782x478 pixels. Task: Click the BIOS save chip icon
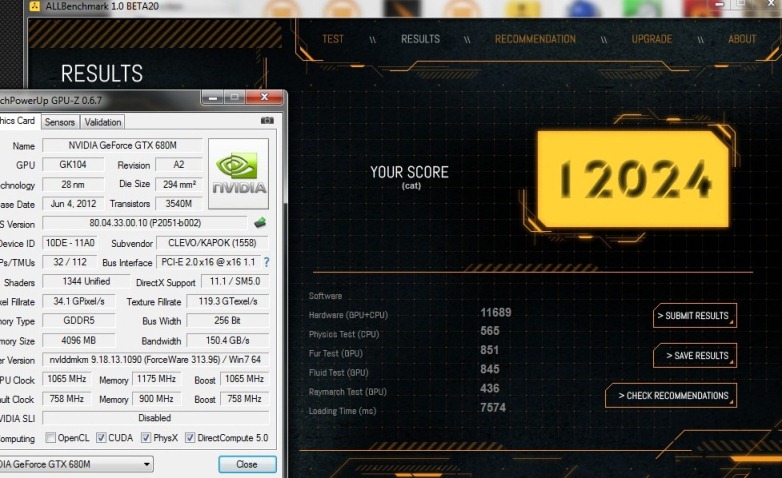pyautogui.click(x=260, y=223)
